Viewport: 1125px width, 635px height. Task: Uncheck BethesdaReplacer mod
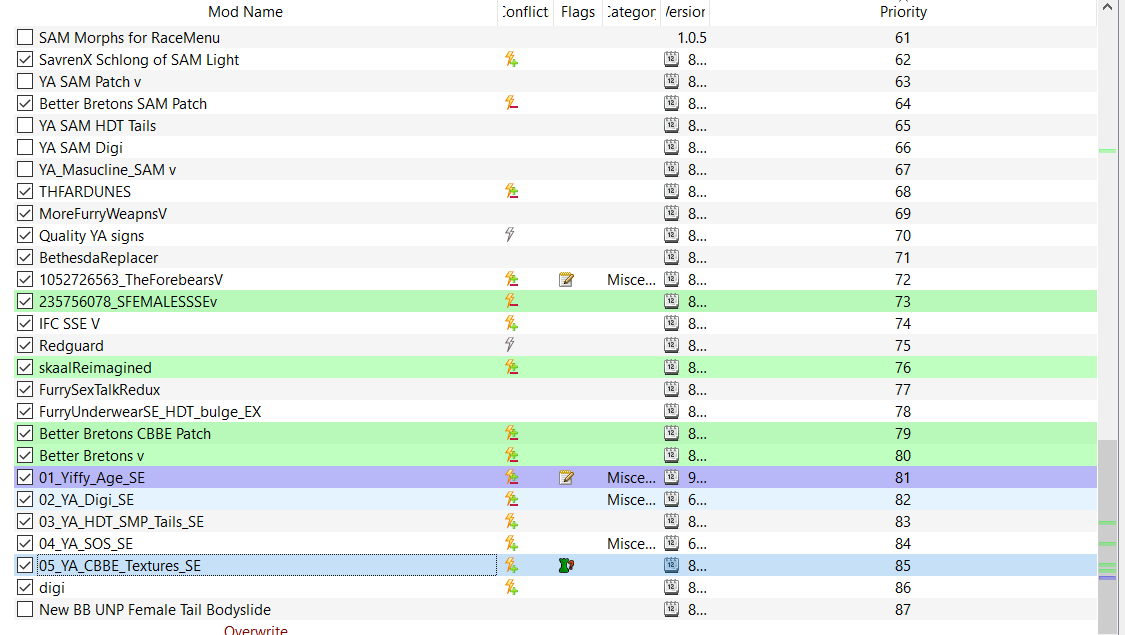(x=25, y=258)
